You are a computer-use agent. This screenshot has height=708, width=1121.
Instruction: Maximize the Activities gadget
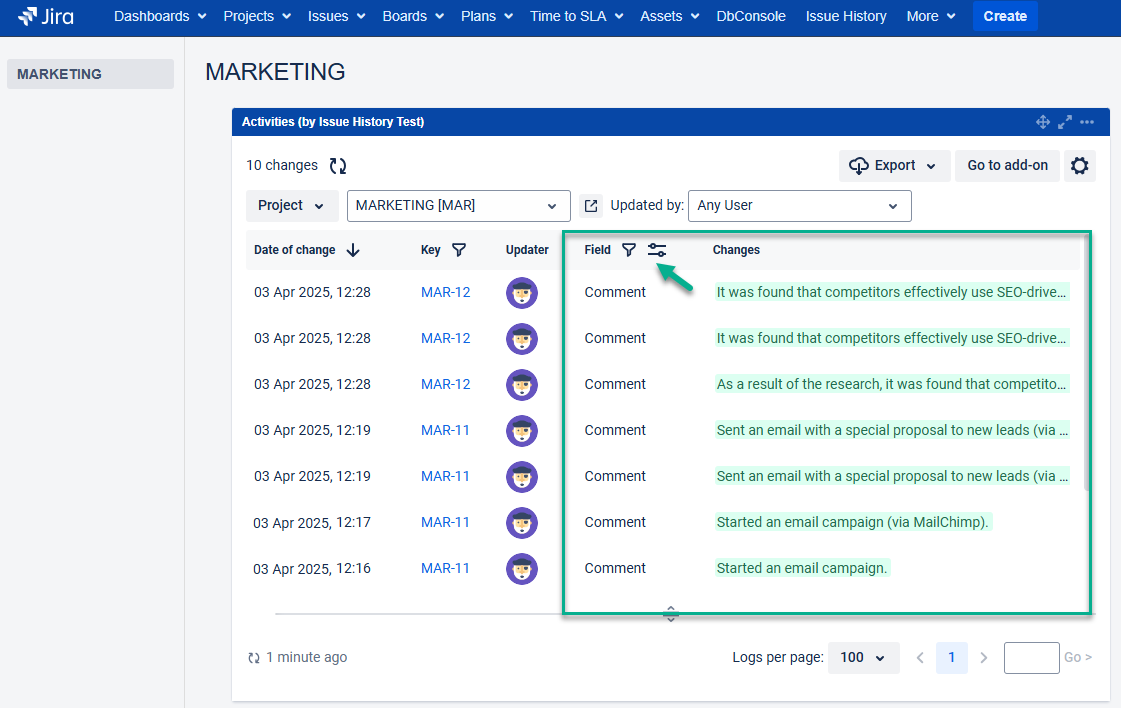pyautogui.click(x=1065, y=122)
